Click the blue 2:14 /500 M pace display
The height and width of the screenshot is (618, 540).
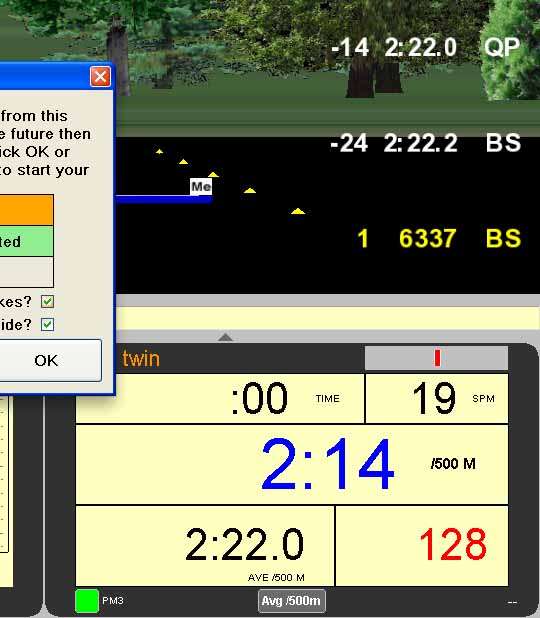[x=292, y=464]
